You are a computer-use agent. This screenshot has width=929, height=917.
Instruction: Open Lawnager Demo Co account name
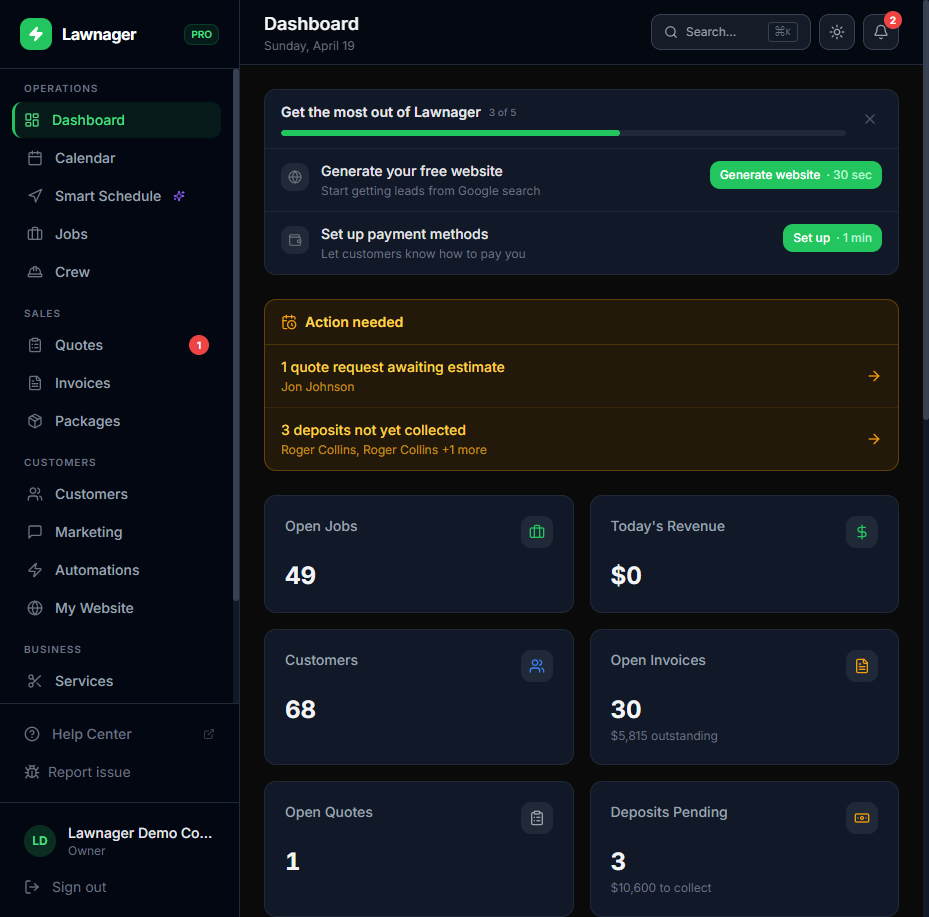point(140,833)
